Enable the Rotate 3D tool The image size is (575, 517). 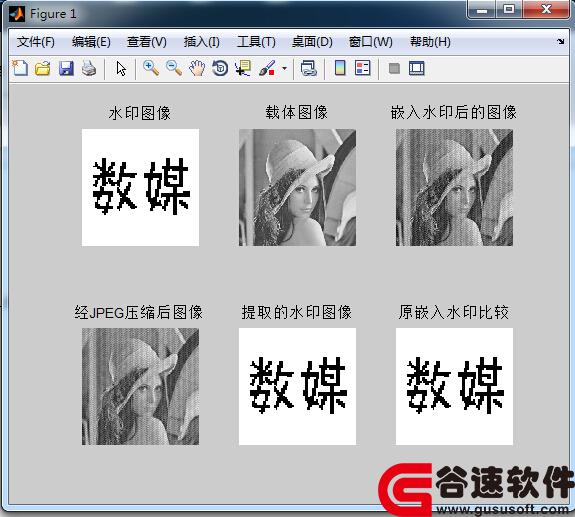click(x=220, y=68)
